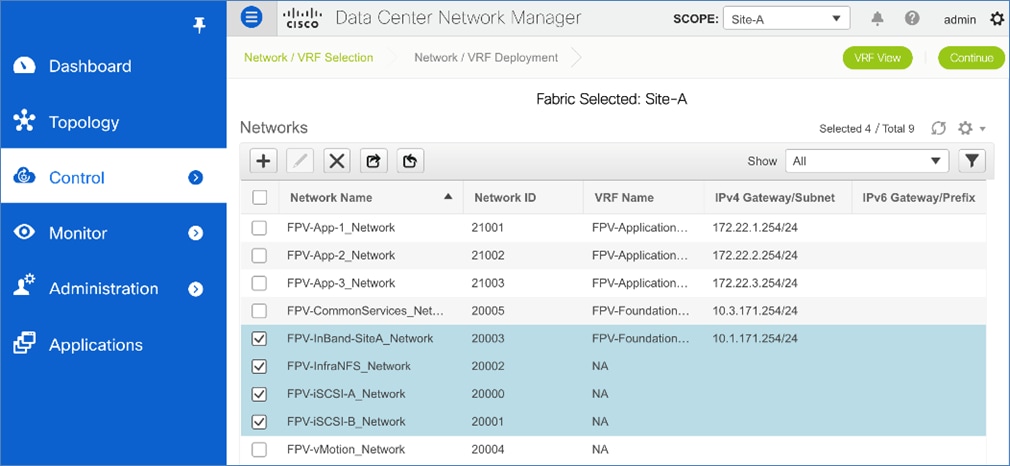Delete selected networks with X icon
The height and width of the screenshot is (466, 1010).
(x=336, y=161)
